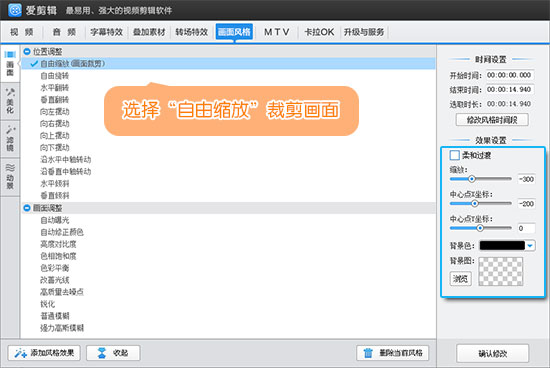Choose the 强力高斯模糊 effect
This screenshot has width=550, height=368.
[62, 328]
